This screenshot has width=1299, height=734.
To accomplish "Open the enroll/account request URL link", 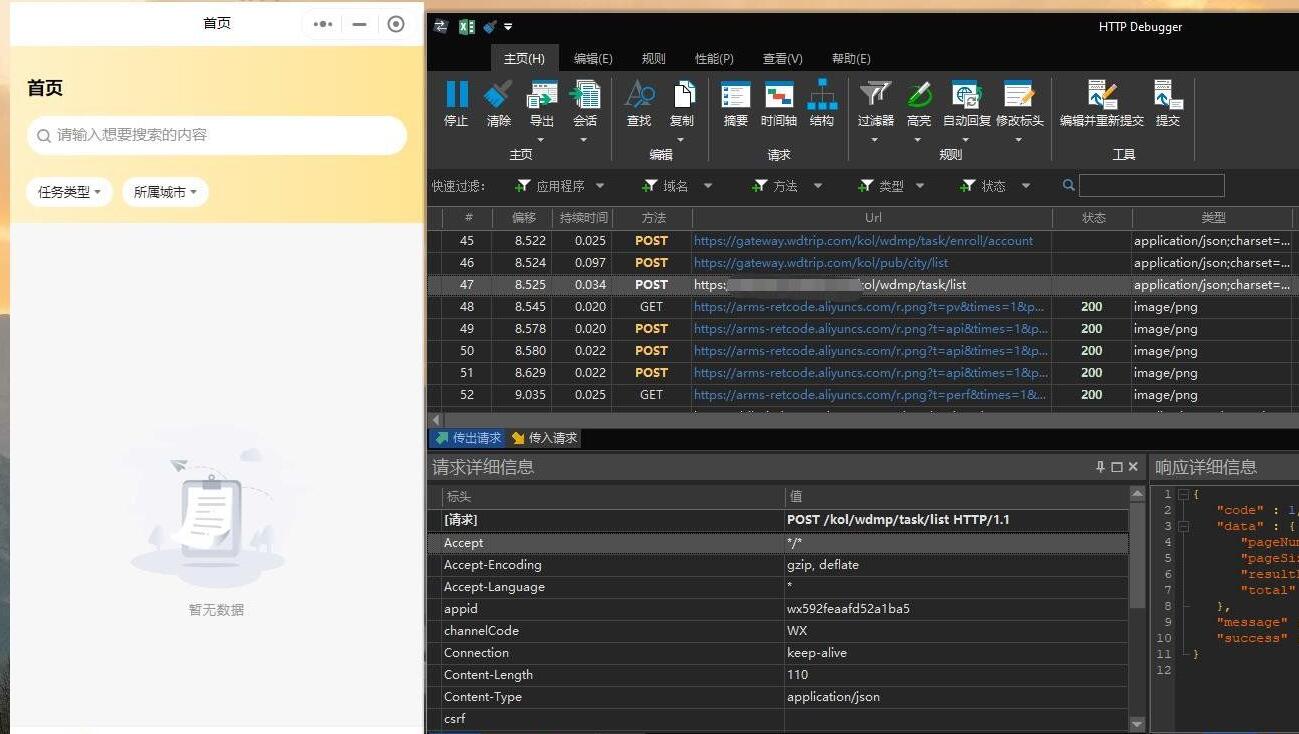I will pyautogui.click(x=863, y=241).
